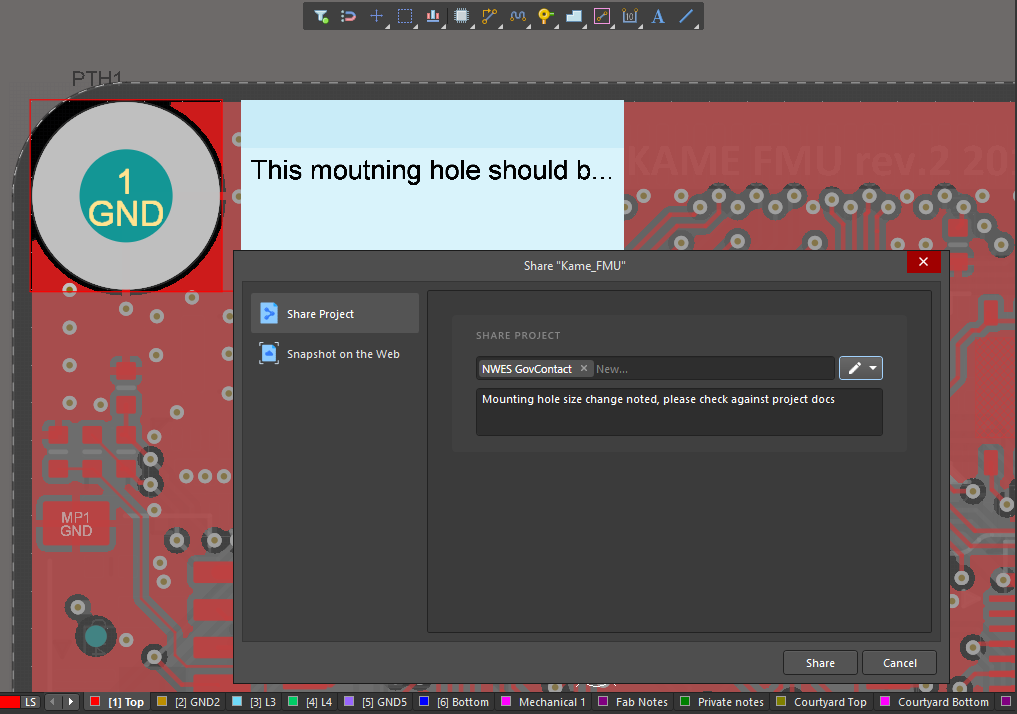Switch to the [6] Bottom layer tab
Screen dimensions: 1017x714
pyautogui.click(x=454, y=702)
